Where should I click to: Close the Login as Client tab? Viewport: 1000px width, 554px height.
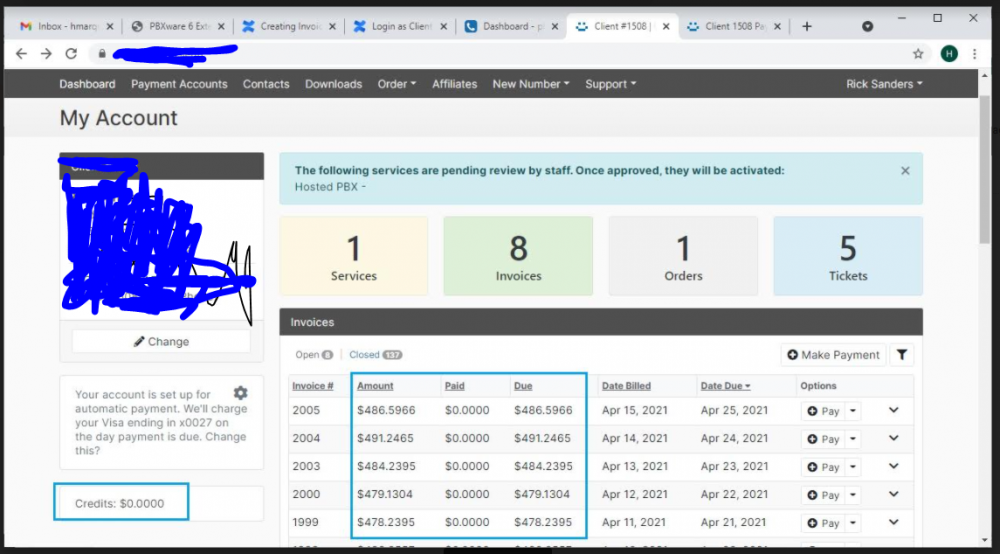443,26
